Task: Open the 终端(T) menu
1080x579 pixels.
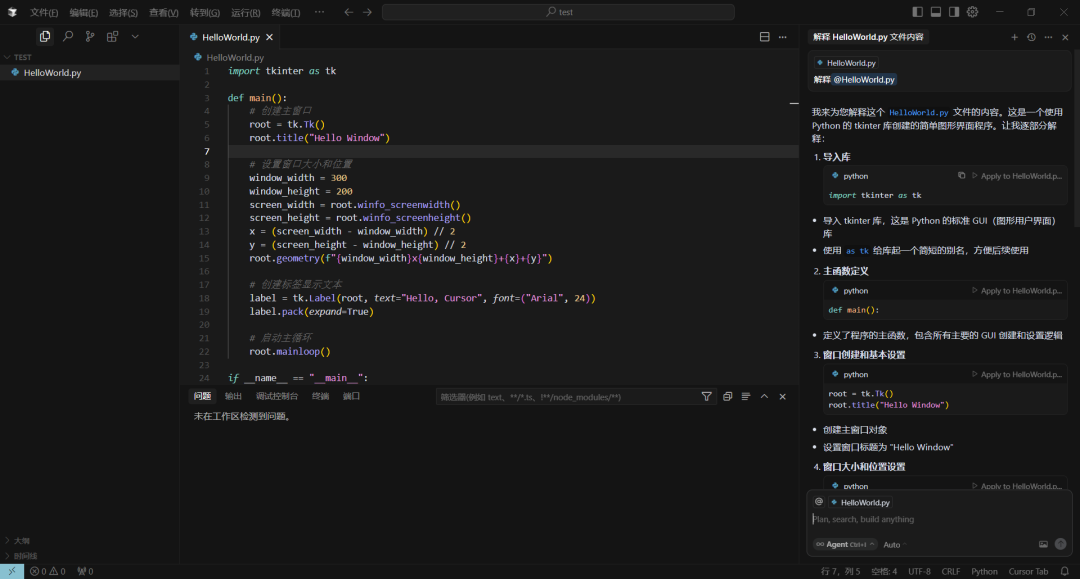Action: pos(285,12)
